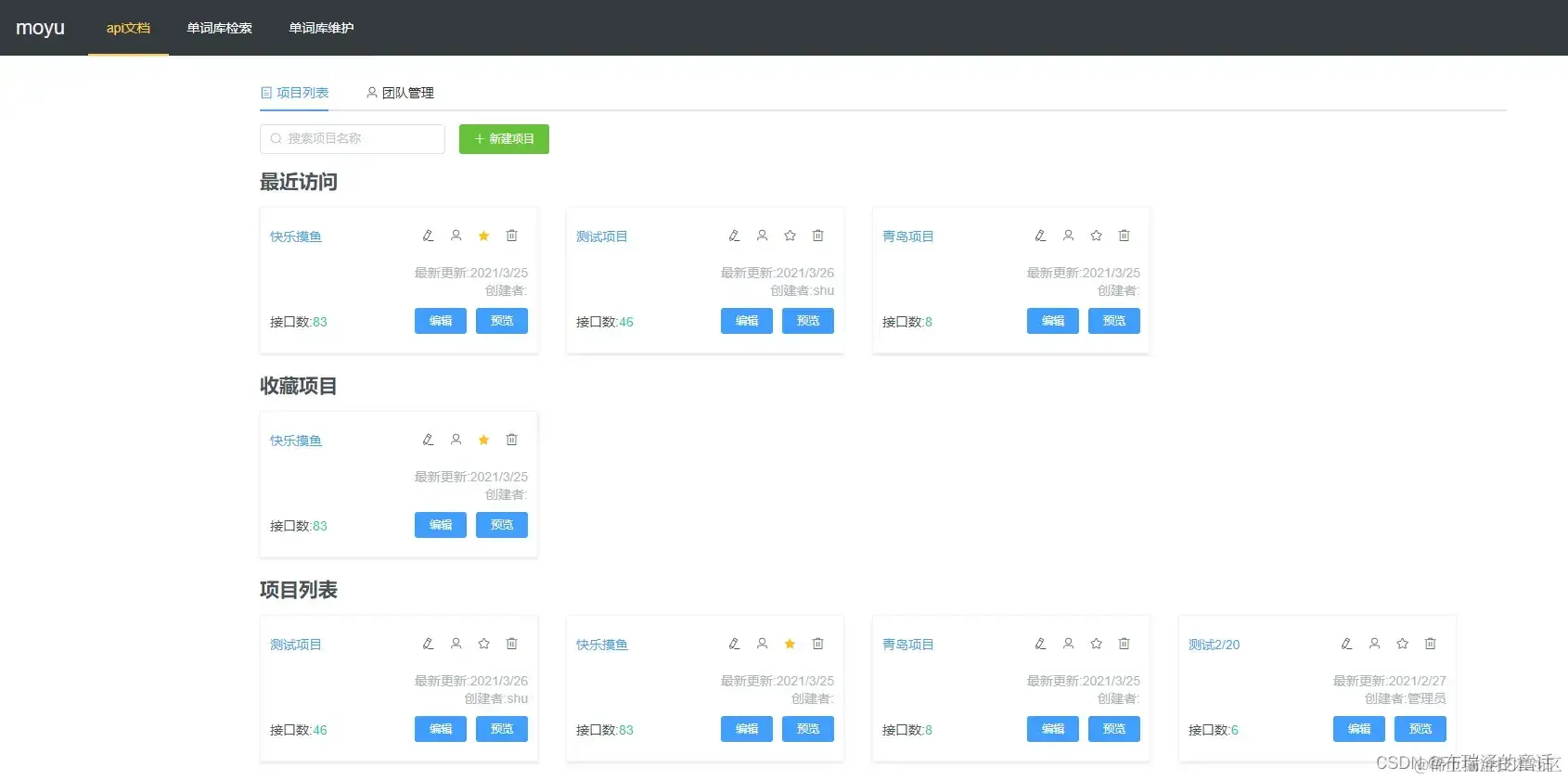Open members icon on 青岛项目 card in 最近访问
Viewport: 1568px width, 780px height.
point(1068,236)
